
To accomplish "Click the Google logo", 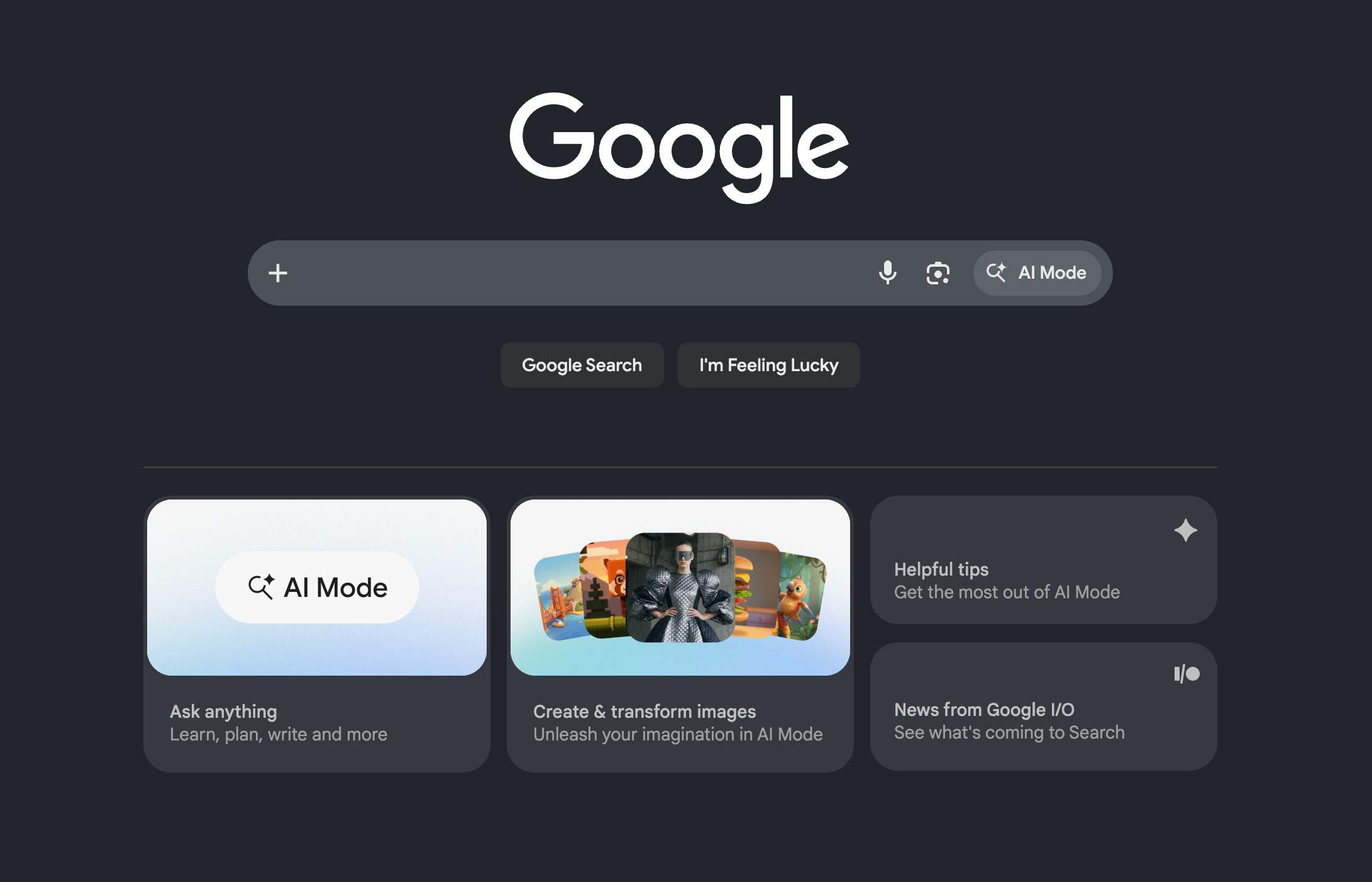I will coord(679,148).
